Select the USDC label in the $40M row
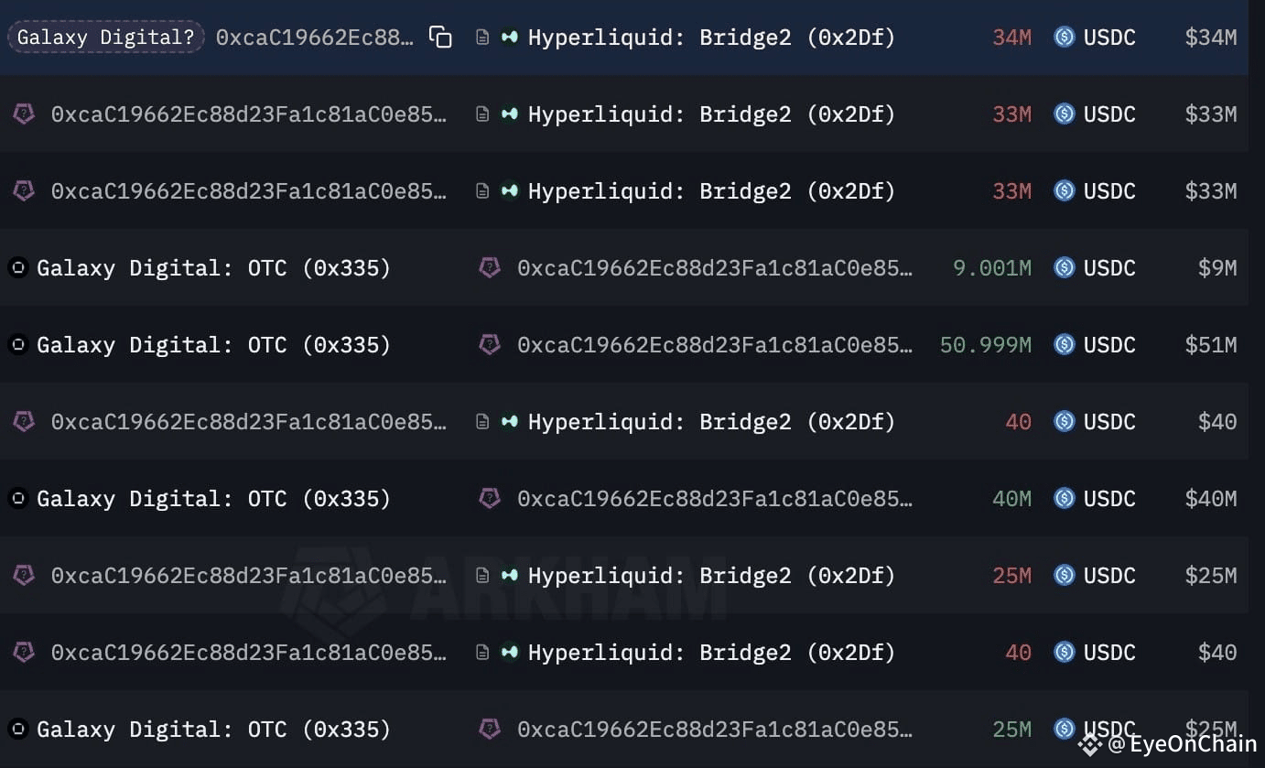This screenshot has width=1265, height=768. click(1109, 498)
